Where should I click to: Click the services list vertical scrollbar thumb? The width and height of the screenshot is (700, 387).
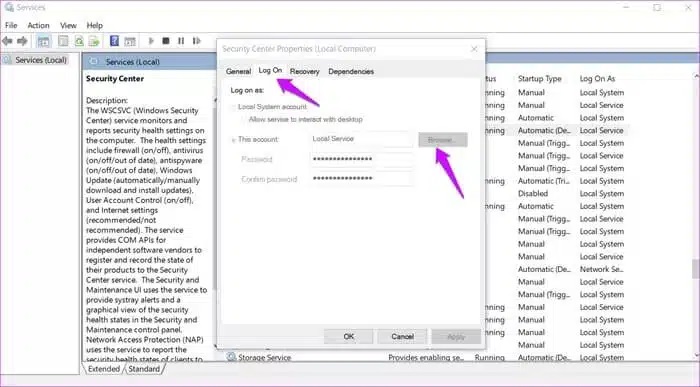click(x=696, y=268)
